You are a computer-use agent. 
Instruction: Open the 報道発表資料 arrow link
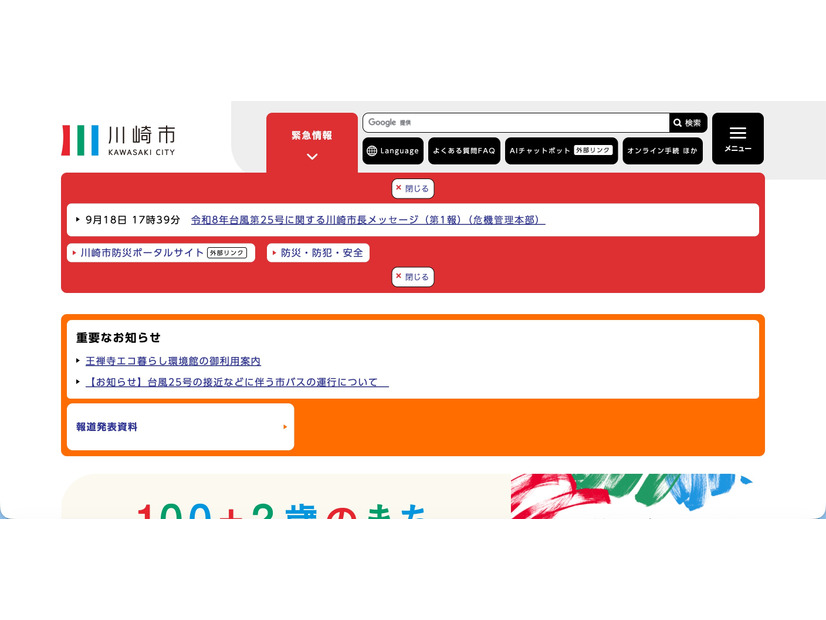180,427
